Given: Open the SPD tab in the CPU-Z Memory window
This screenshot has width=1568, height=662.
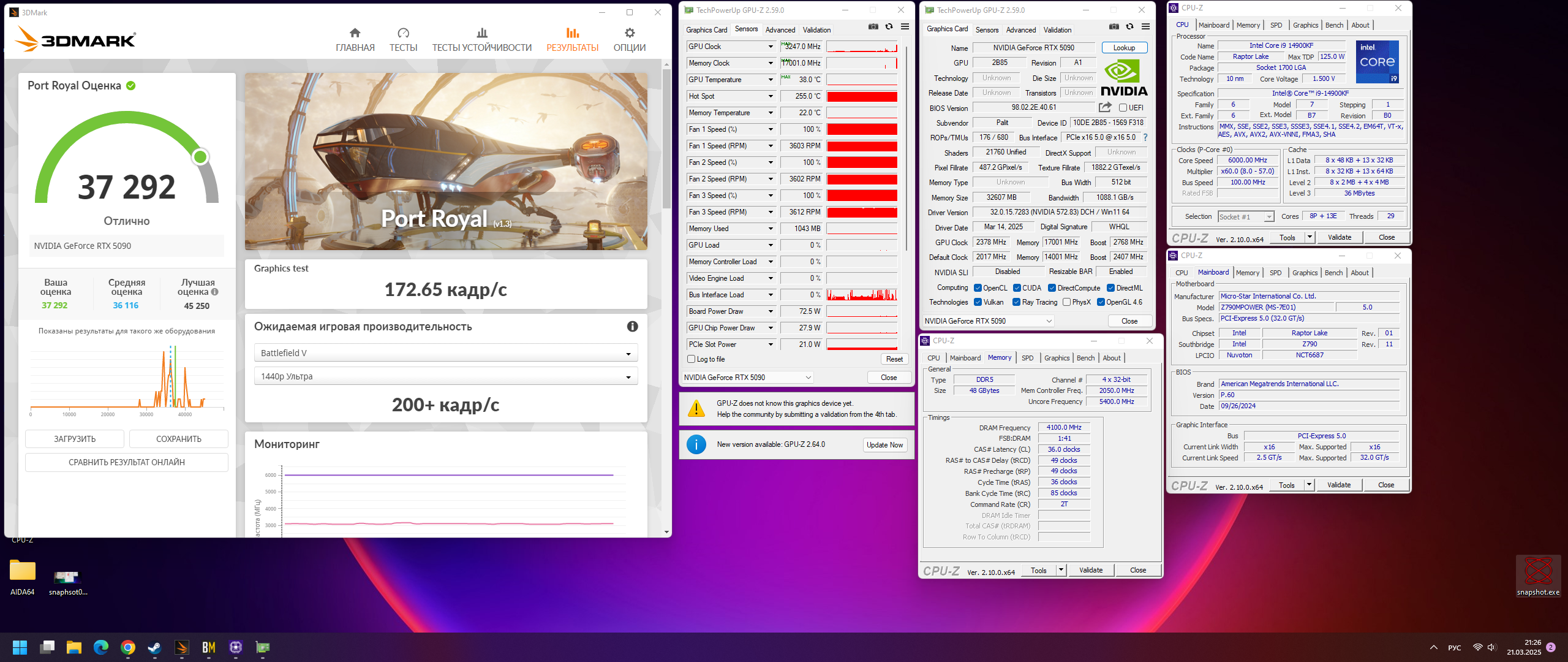Looking at the screenshot, I should pos(1027,358).
